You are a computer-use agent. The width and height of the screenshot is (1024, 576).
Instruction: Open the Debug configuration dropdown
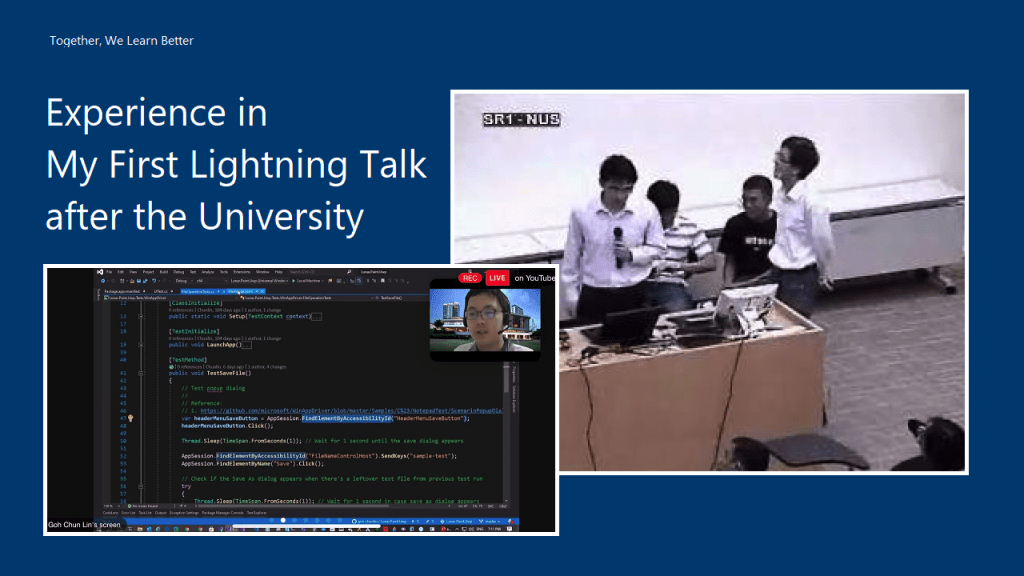(x=186, y=281)
